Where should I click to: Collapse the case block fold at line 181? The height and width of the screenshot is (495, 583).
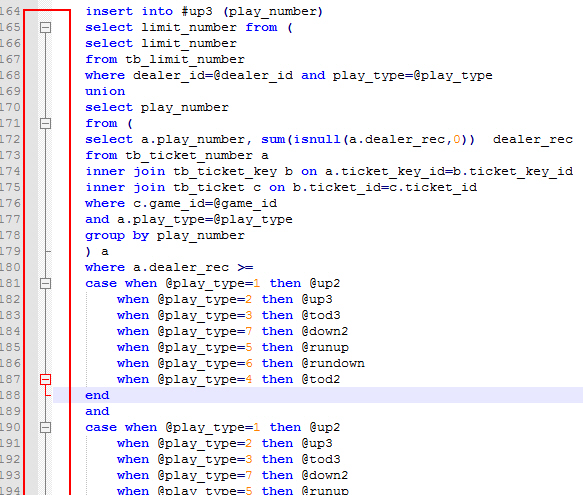45,283
